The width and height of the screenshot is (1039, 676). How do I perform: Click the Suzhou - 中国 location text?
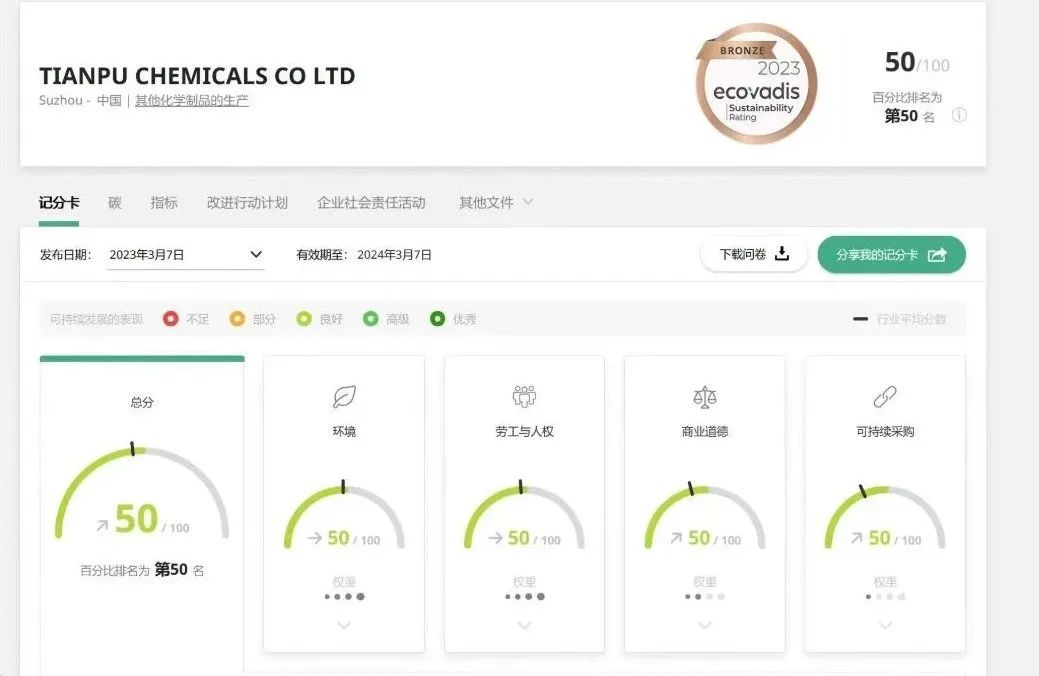(80, 101)
